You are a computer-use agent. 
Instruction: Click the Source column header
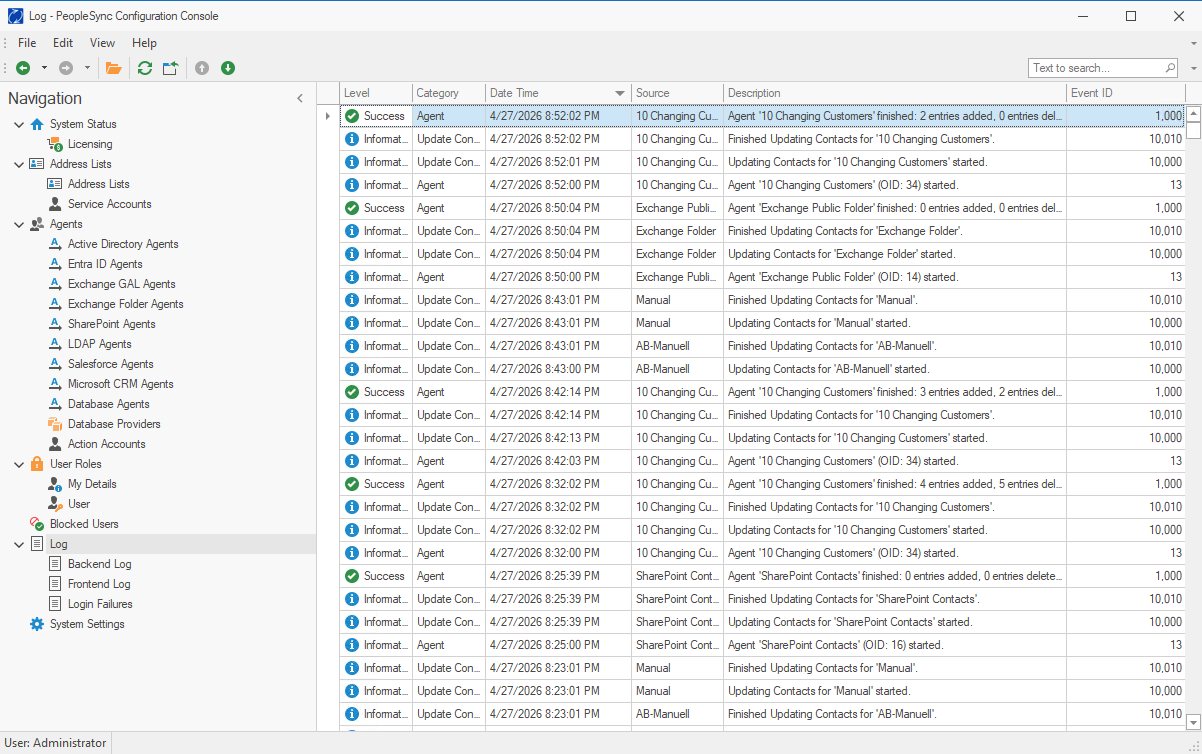pyautogui.click(x=678, y=93)
